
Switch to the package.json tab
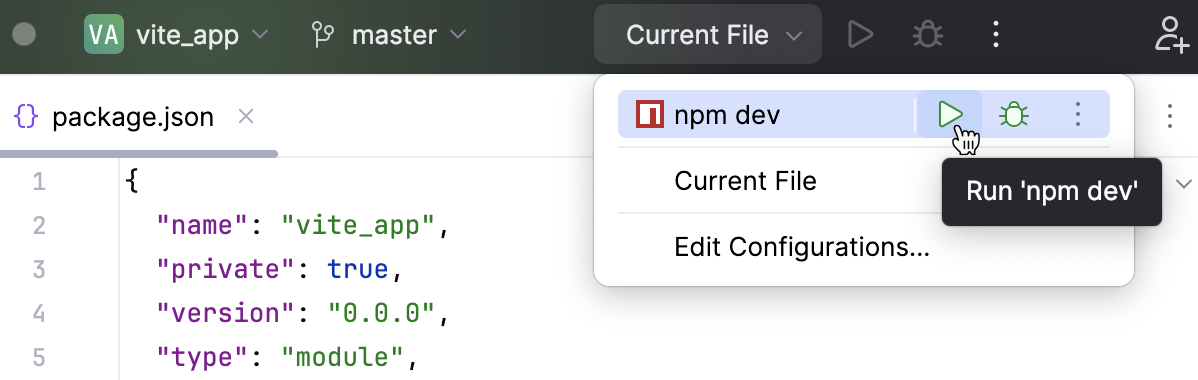pos(133,117)
